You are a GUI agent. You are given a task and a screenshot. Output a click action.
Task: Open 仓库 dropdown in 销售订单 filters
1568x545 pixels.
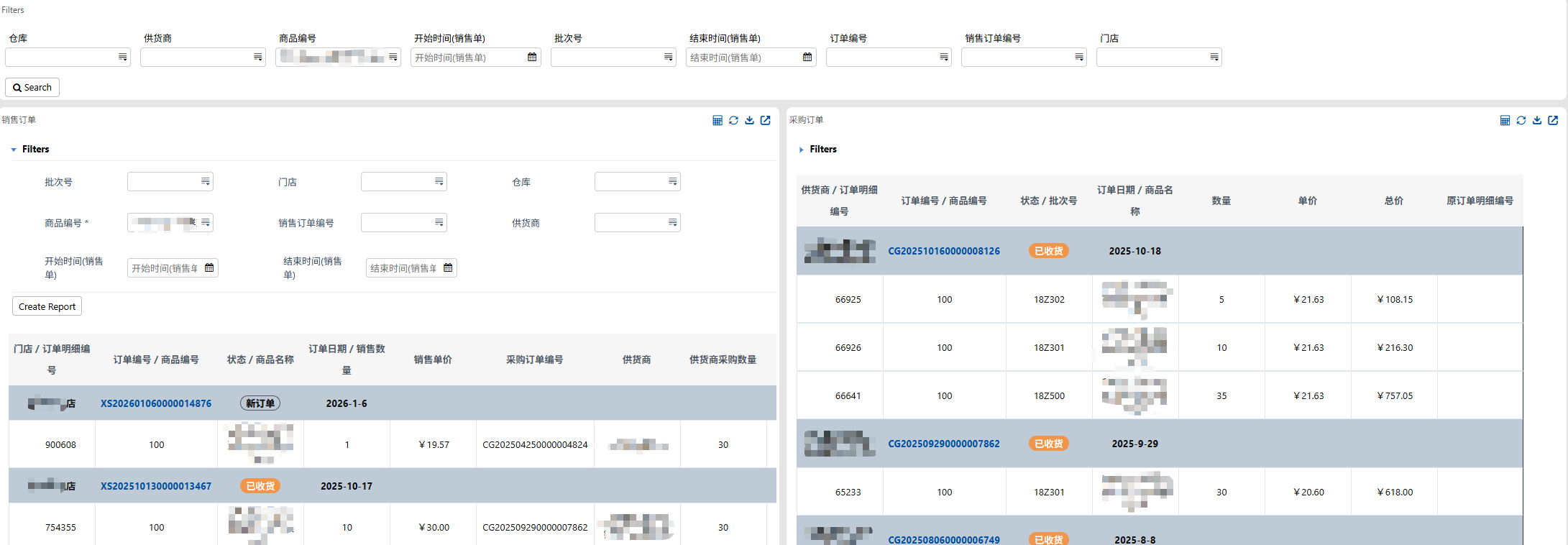coord(673,181)
